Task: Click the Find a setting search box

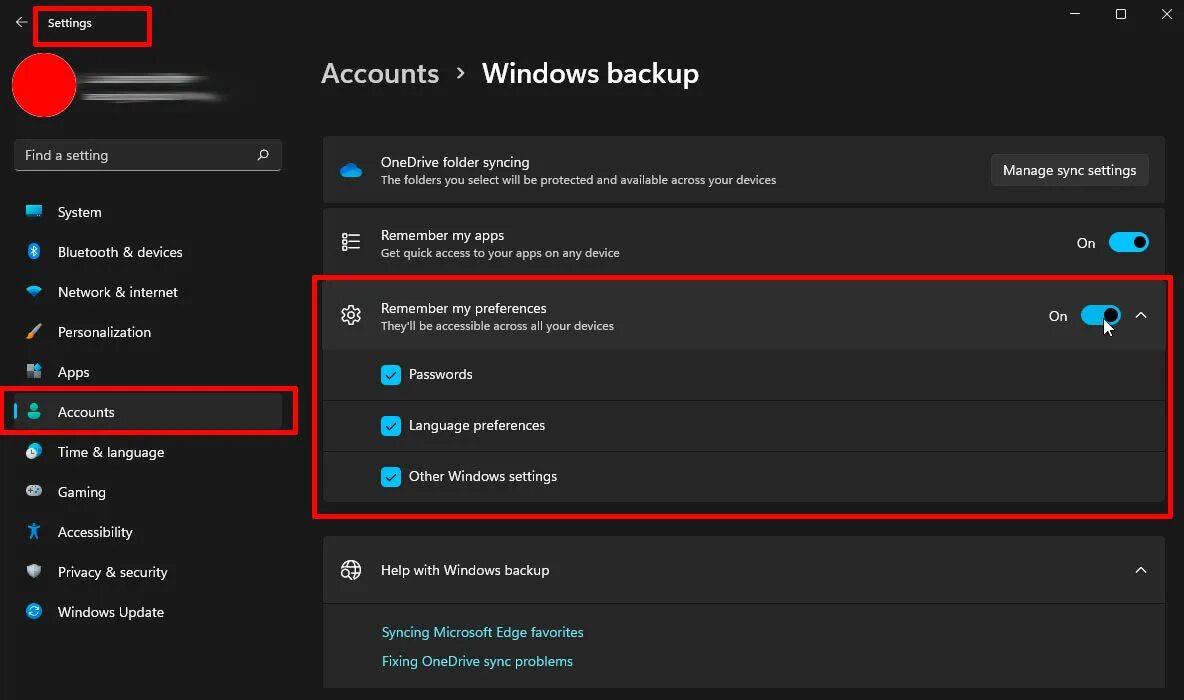Action: point(148,155)
